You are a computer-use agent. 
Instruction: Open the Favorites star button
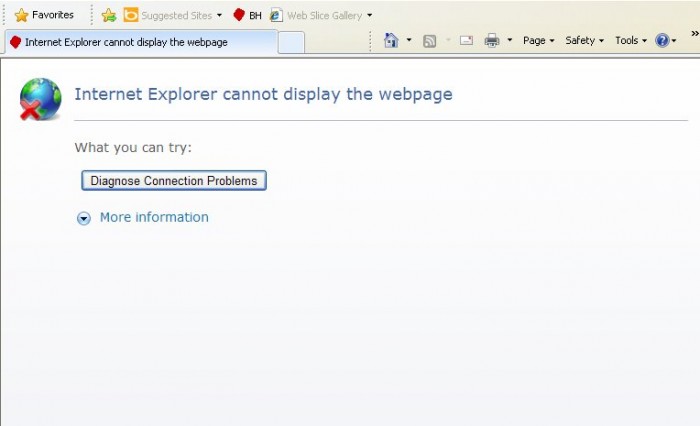click(x=44, y=15)
